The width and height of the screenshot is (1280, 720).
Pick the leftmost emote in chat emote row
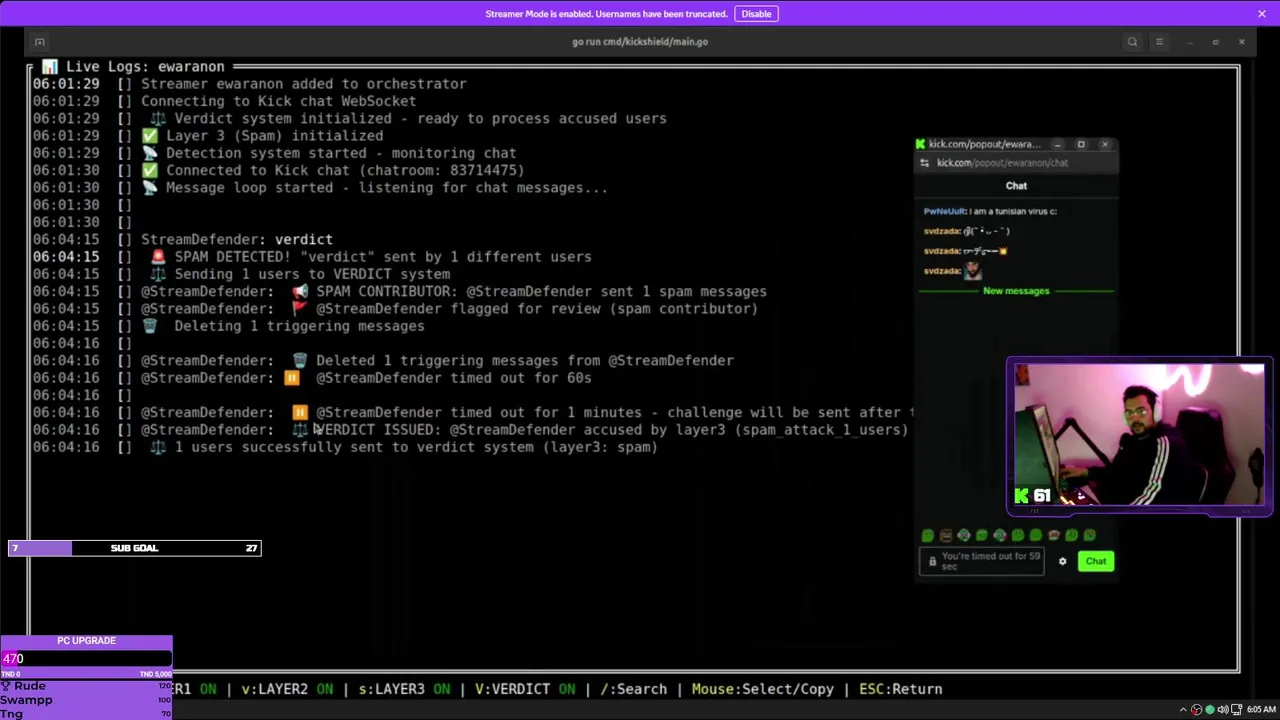[x=928, y=536]
